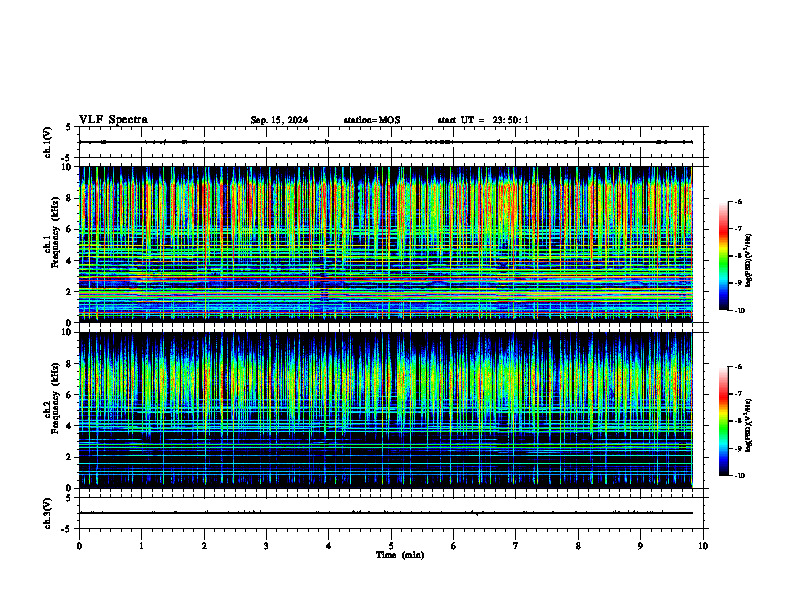Click the "10" tick on the time axis
Viewport: 792px width, 612px height.
703,546
